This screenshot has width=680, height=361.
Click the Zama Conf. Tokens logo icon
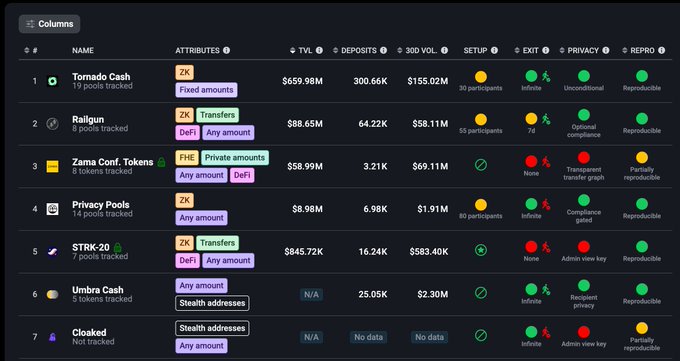pyautogui.click(x=52, y=166)
